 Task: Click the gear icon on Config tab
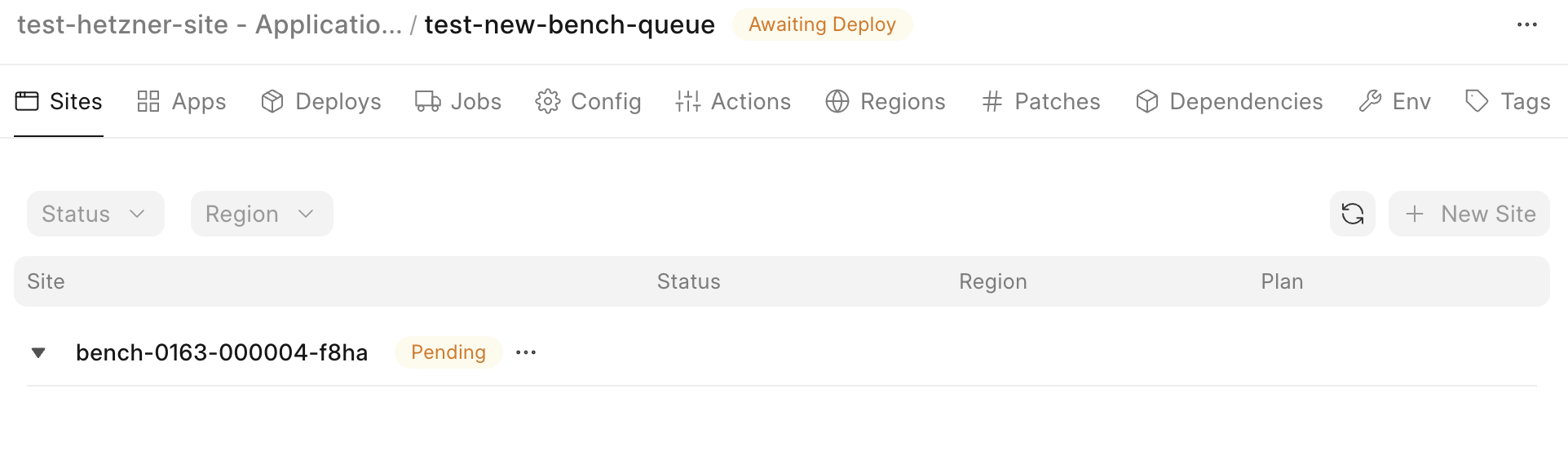click(x=548, y=101)
